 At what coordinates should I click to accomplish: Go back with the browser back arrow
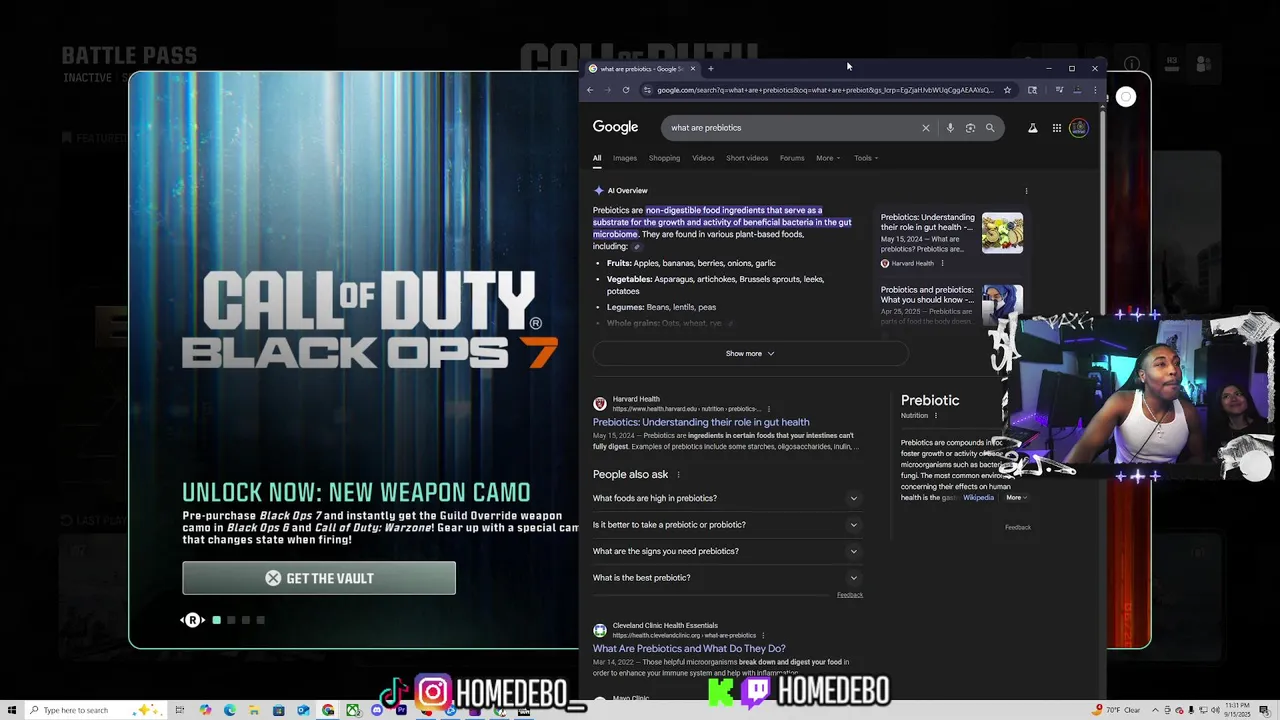[x=590, y=90]
